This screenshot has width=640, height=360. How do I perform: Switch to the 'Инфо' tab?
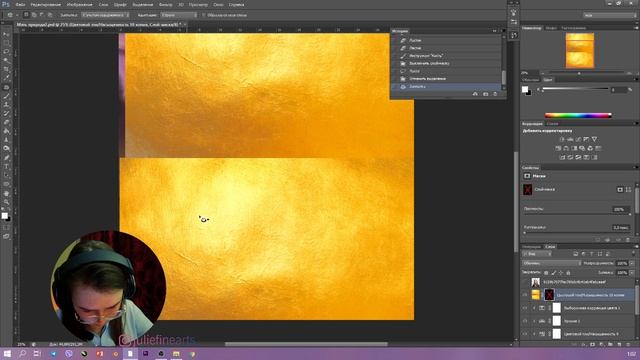coord(551,28)
